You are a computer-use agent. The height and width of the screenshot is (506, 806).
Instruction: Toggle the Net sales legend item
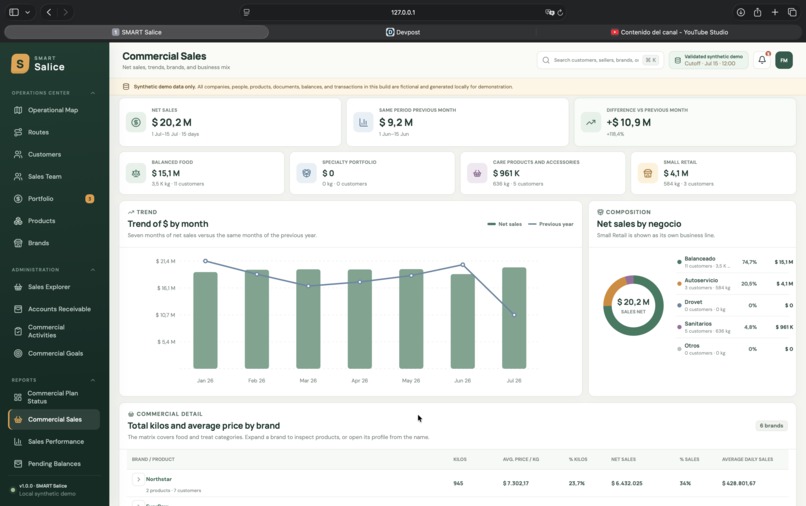504,224
